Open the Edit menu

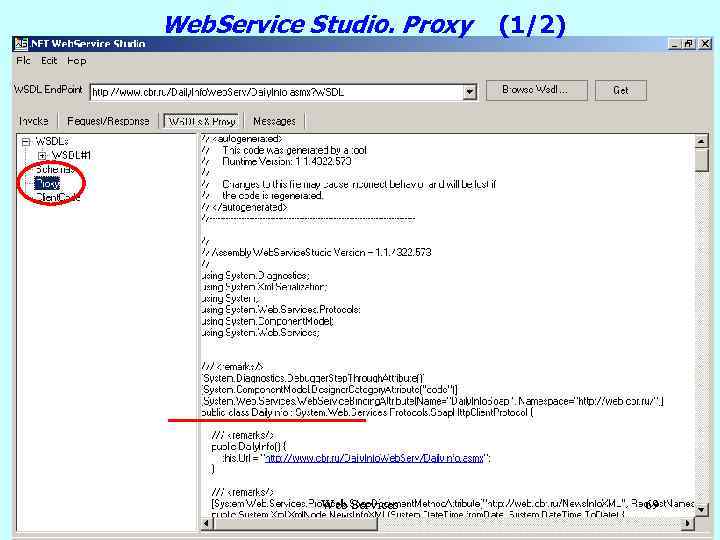[x=49, y=61]
